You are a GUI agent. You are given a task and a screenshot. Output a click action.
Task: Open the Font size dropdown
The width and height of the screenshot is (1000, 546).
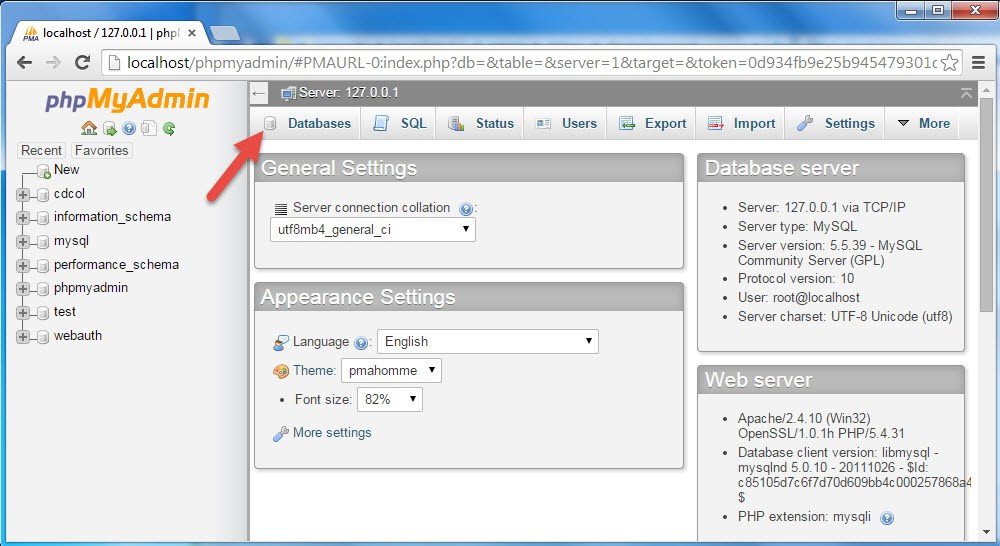[x=390, y=400]
